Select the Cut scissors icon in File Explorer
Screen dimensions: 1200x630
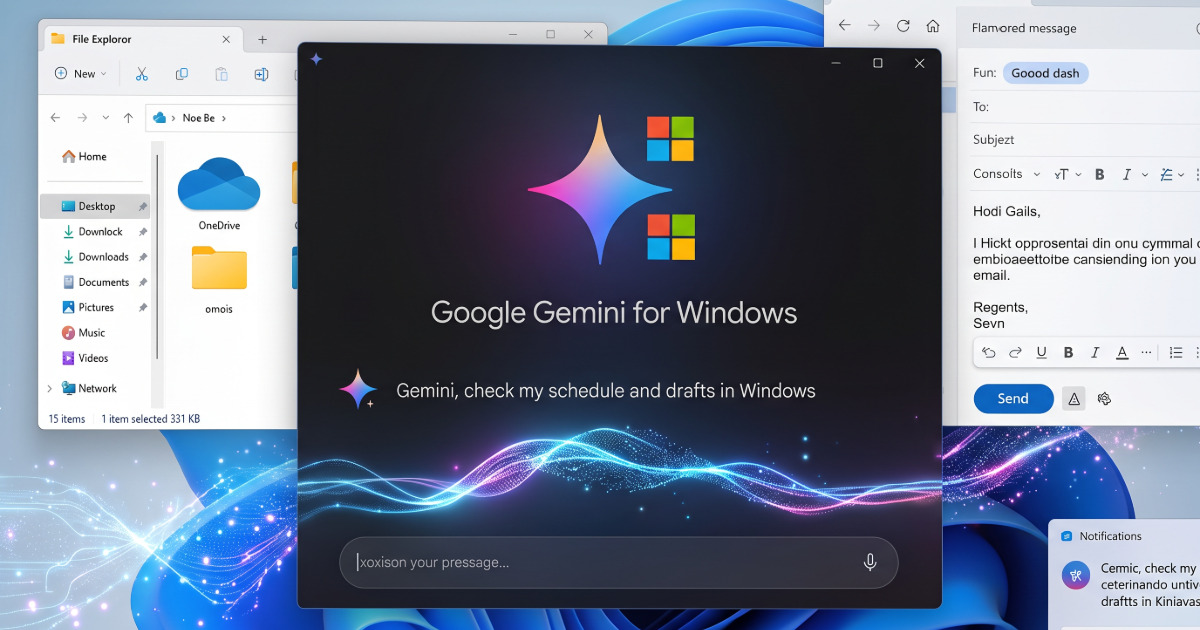[x=141, y=74]
